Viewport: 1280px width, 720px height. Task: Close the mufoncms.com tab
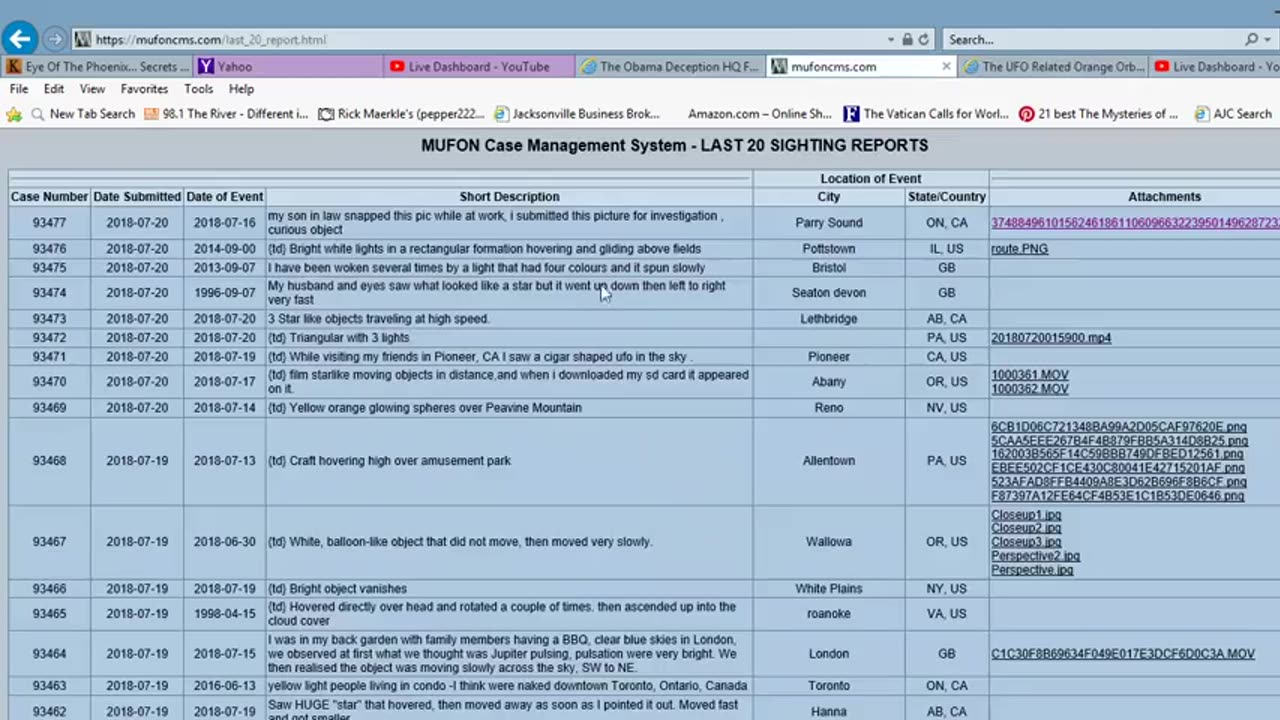(x=946, y=67)
